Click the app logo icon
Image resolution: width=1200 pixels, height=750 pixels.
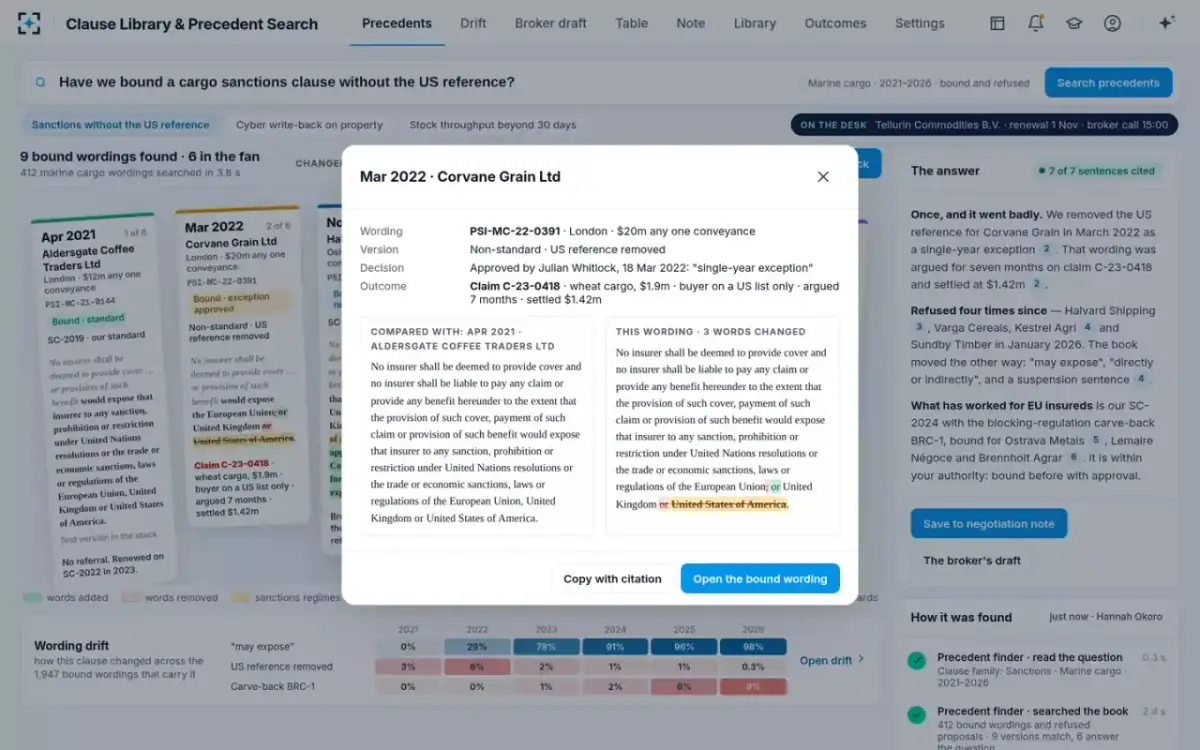30,23
